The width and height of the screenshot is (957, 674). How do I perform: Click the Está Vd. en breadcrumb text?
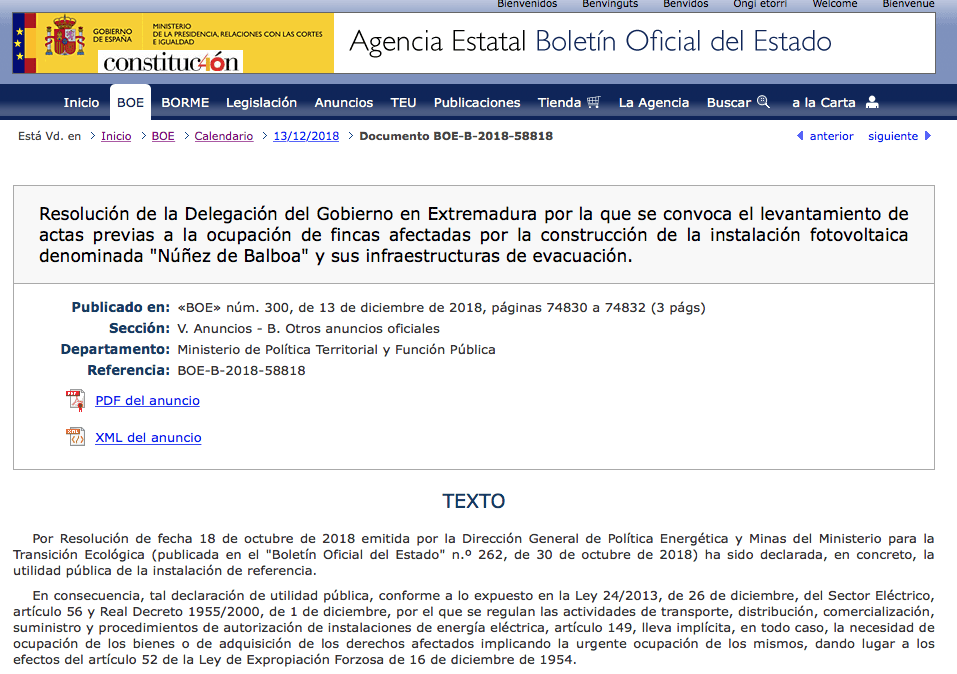point(49,136)
